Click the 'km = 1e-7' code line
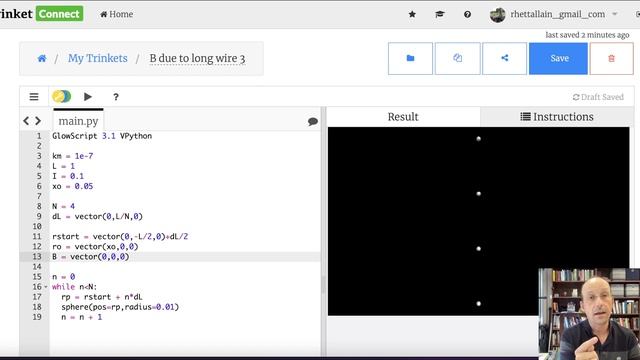The width and height of the screenshot is (640, 360). click(x=73, y=156)
